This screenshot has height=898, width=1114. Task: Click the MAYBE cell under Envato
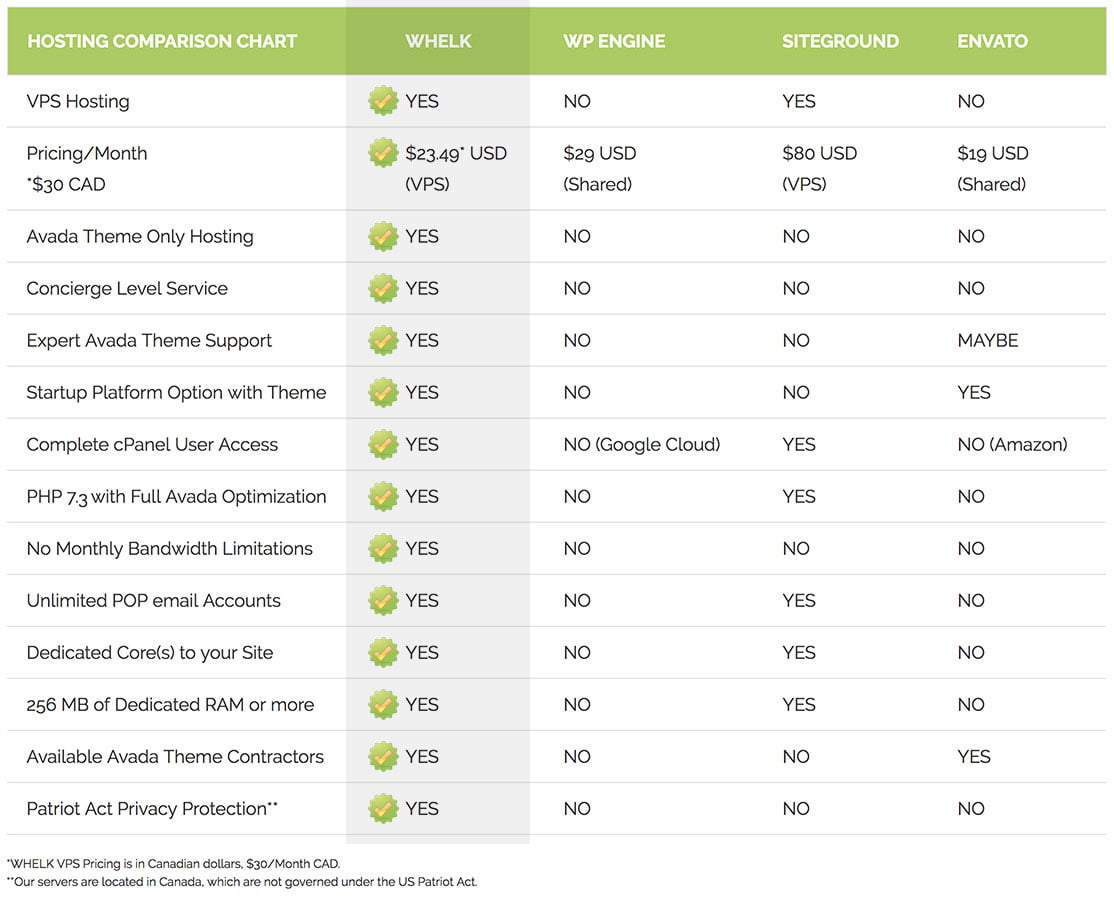987,341
